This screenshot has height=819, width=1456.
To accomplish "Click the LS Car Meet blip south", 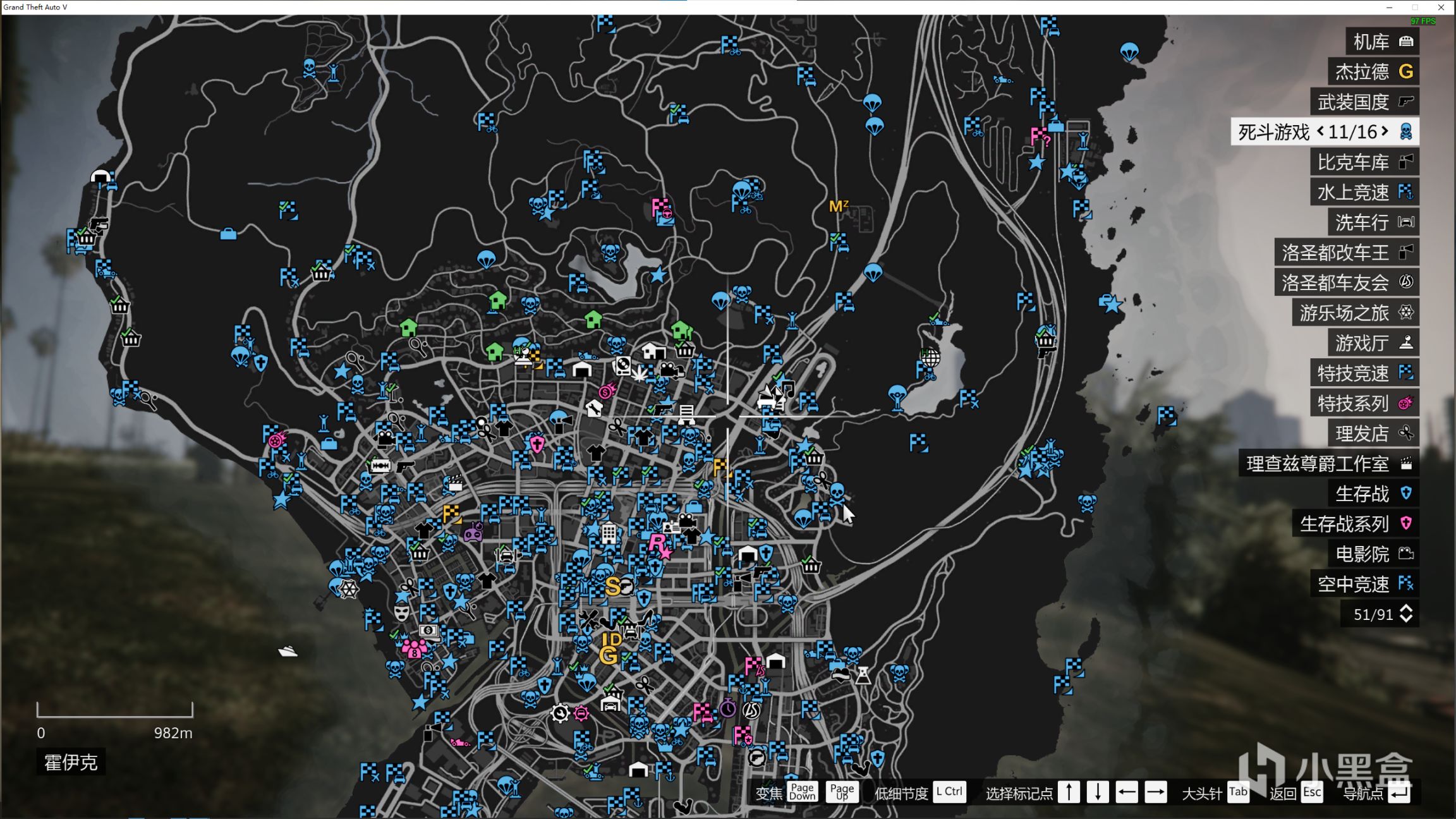I will [x=751, y=710].
